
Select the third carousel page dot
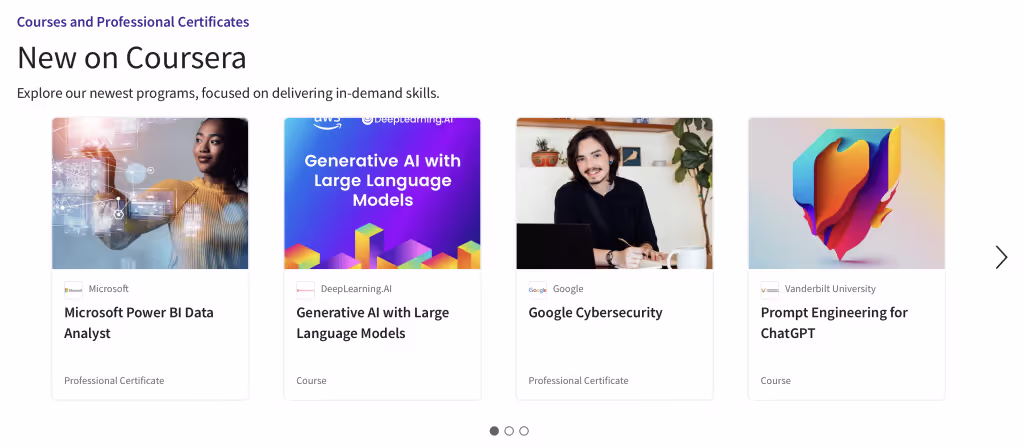tap(524, 431)
